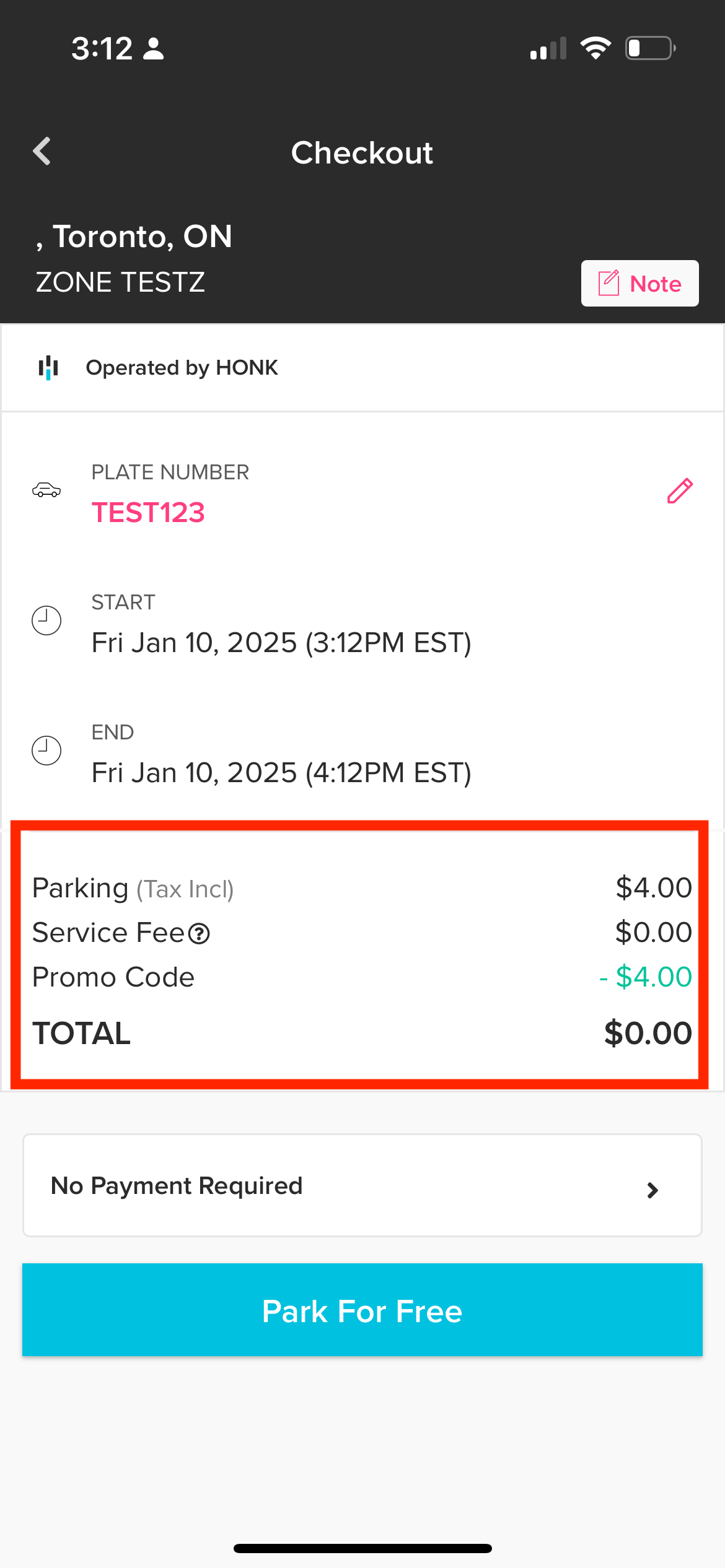Tap the start date Fri Jan 10 3:12PM

(281, 643)
